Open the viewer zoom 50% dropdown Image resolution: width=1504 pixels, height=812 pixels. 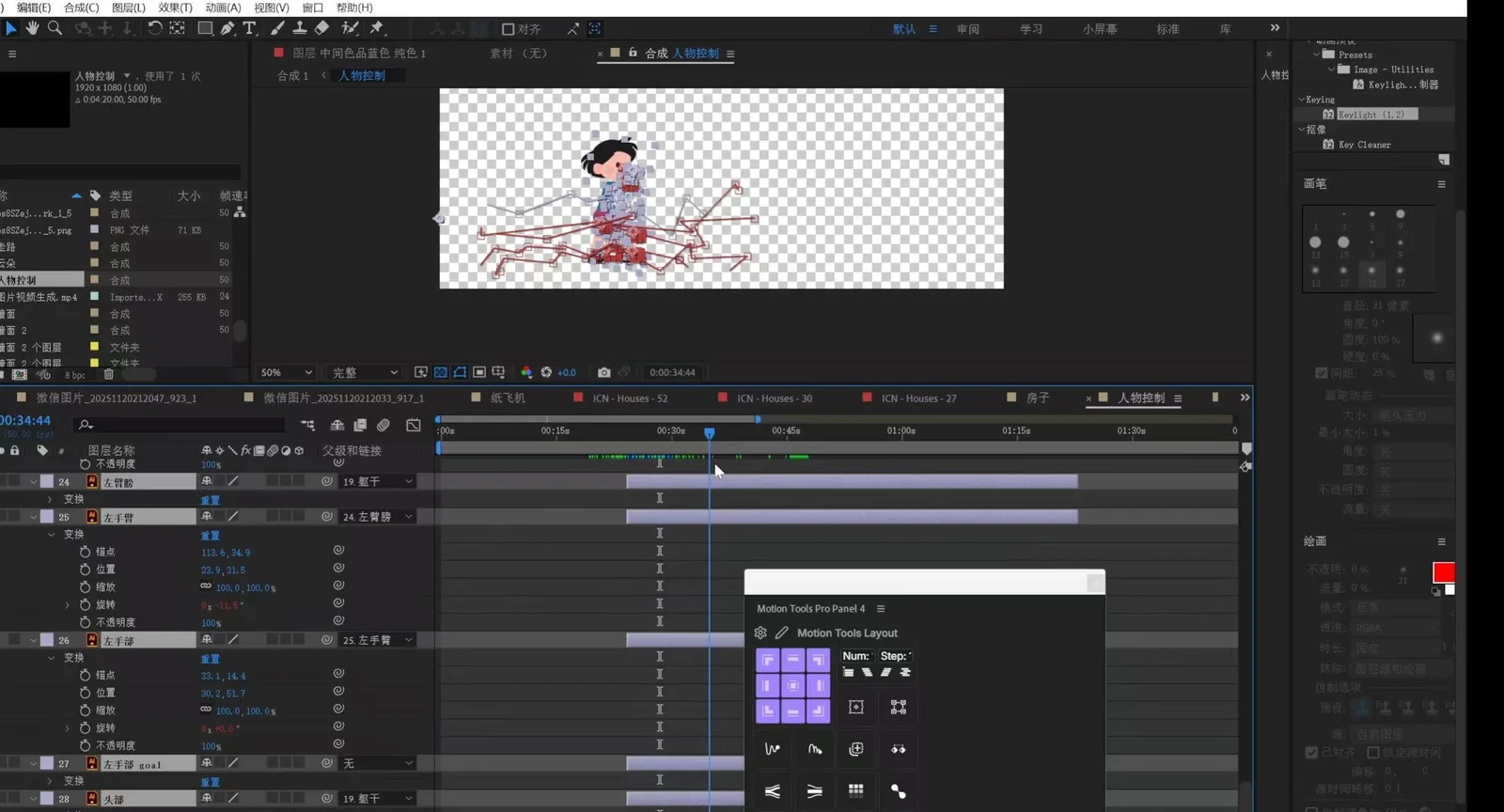(x=287, y=372)
